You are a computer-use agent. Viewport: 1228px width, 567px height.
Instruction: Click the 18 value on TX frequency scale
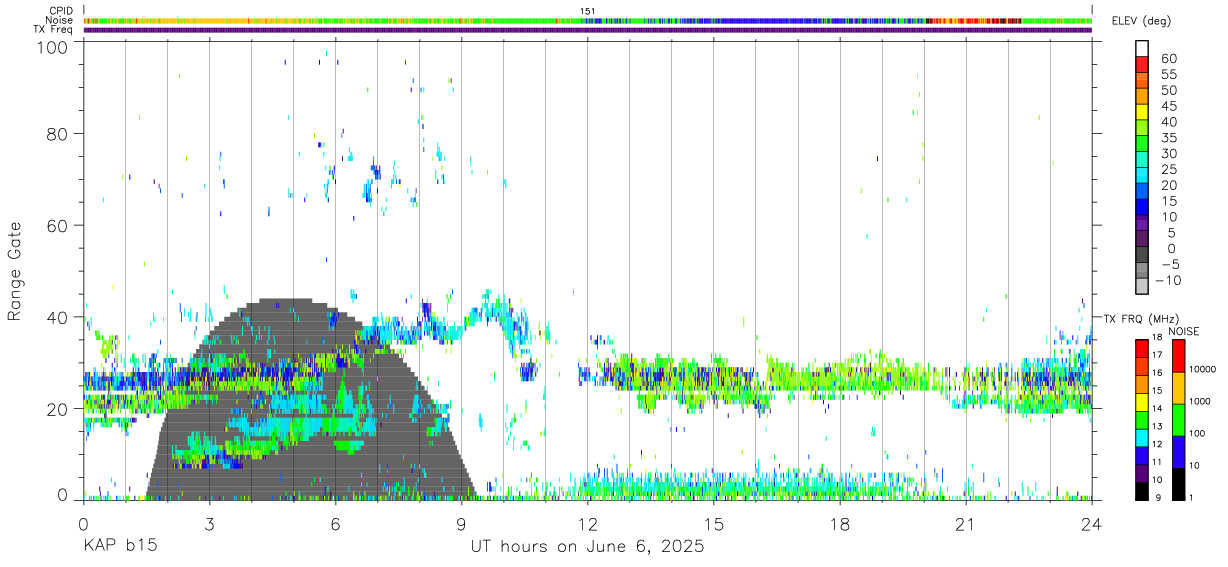pyautogui.click(x=1156, y=337)
